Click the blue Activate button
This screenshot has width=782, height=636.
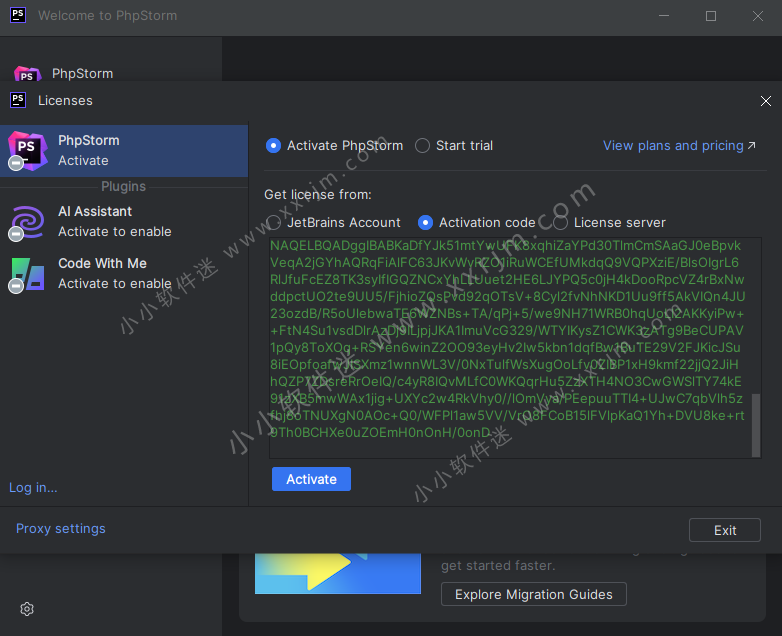[311, 479]
